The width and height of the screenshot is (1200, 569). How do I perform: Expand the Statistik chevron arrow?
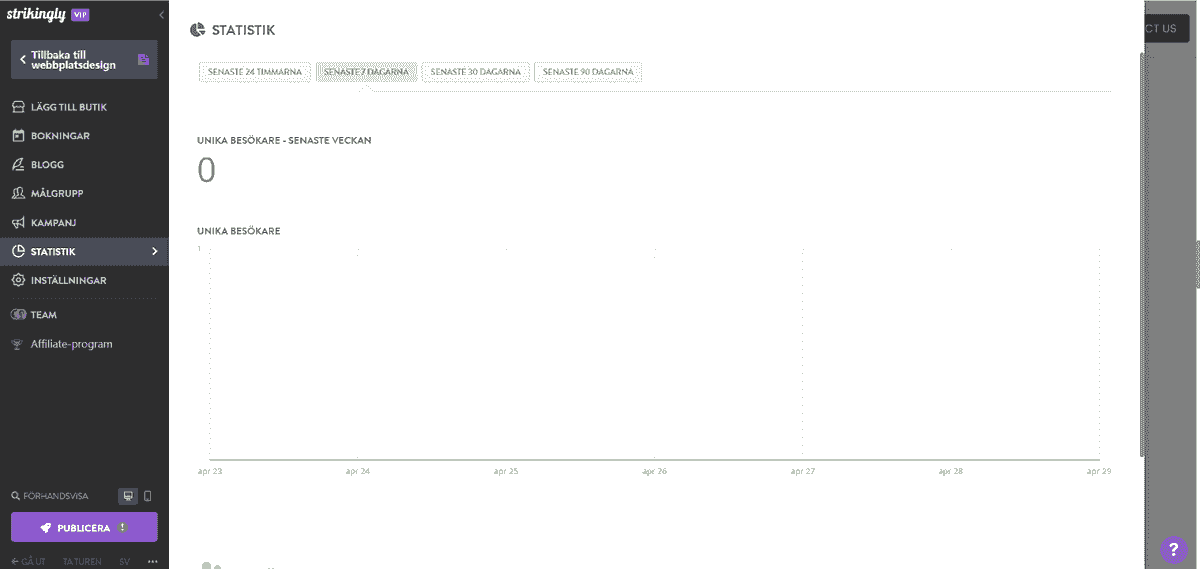(x=154, y=251)
